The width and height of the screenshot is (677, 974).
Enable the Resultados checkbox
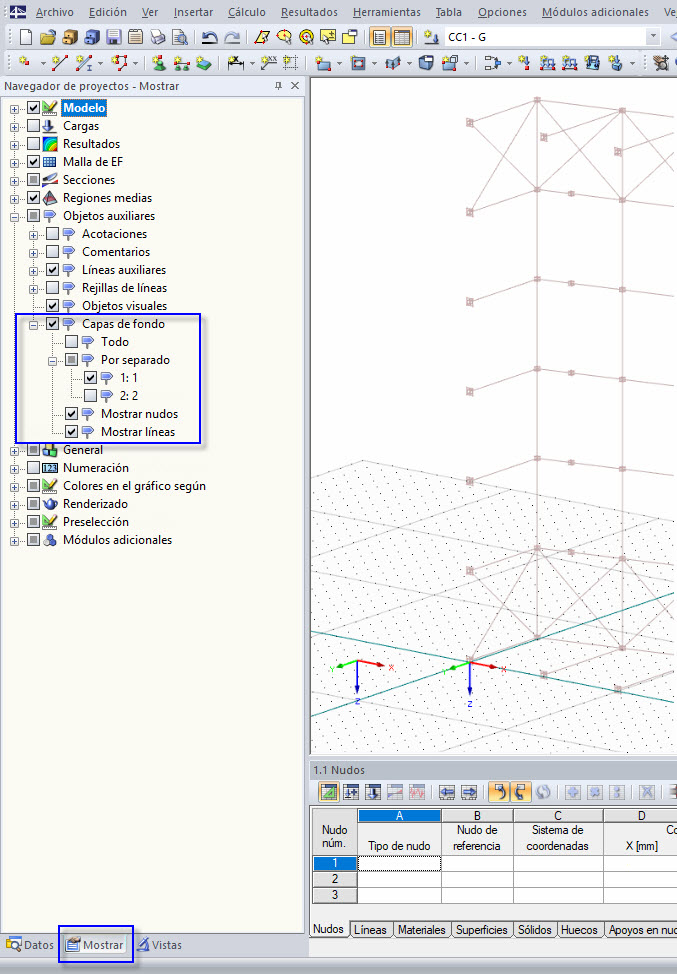tap(34, 144)
